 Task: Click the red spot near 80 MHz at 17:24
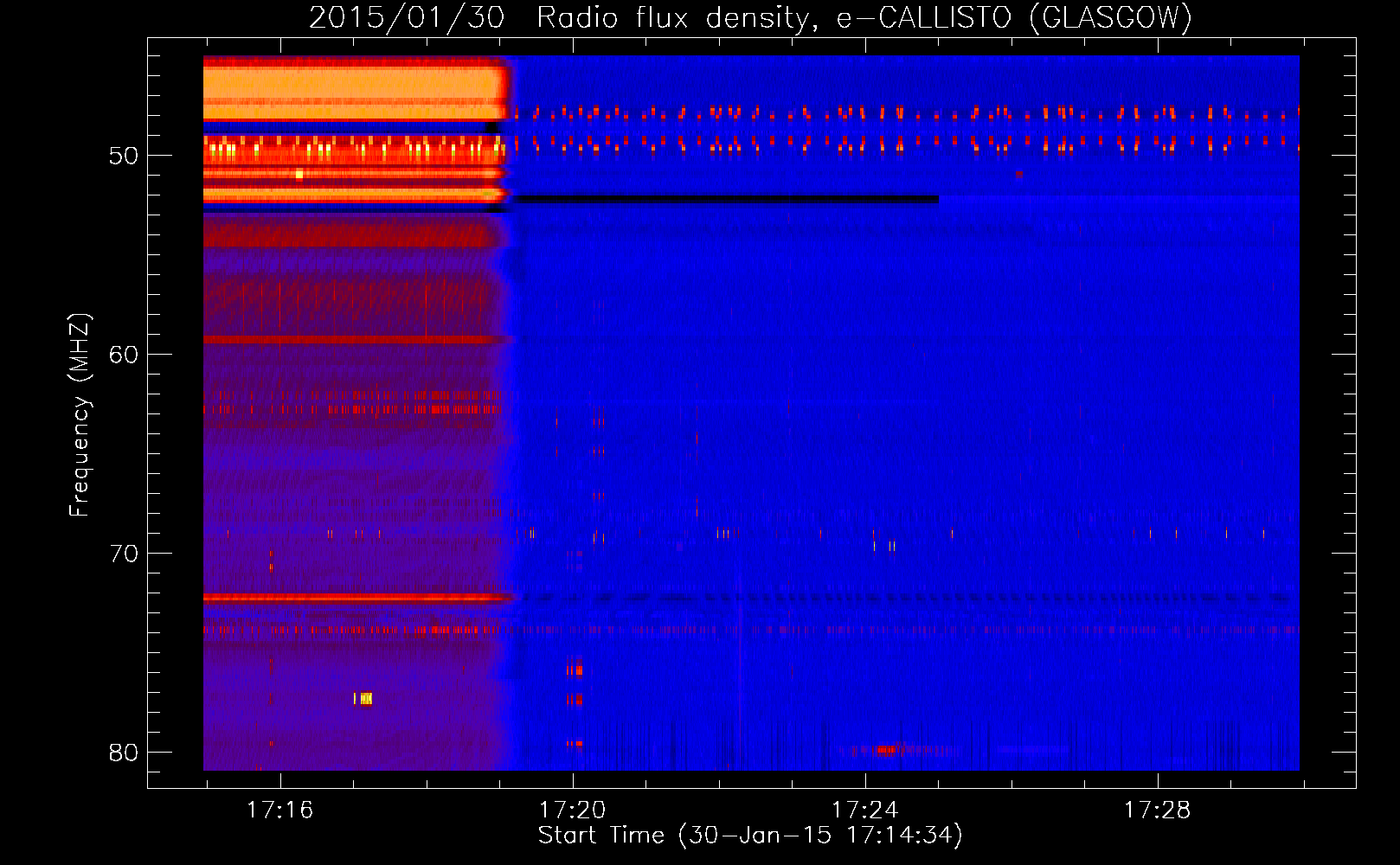pyautogui.click(x=887, y=749)
